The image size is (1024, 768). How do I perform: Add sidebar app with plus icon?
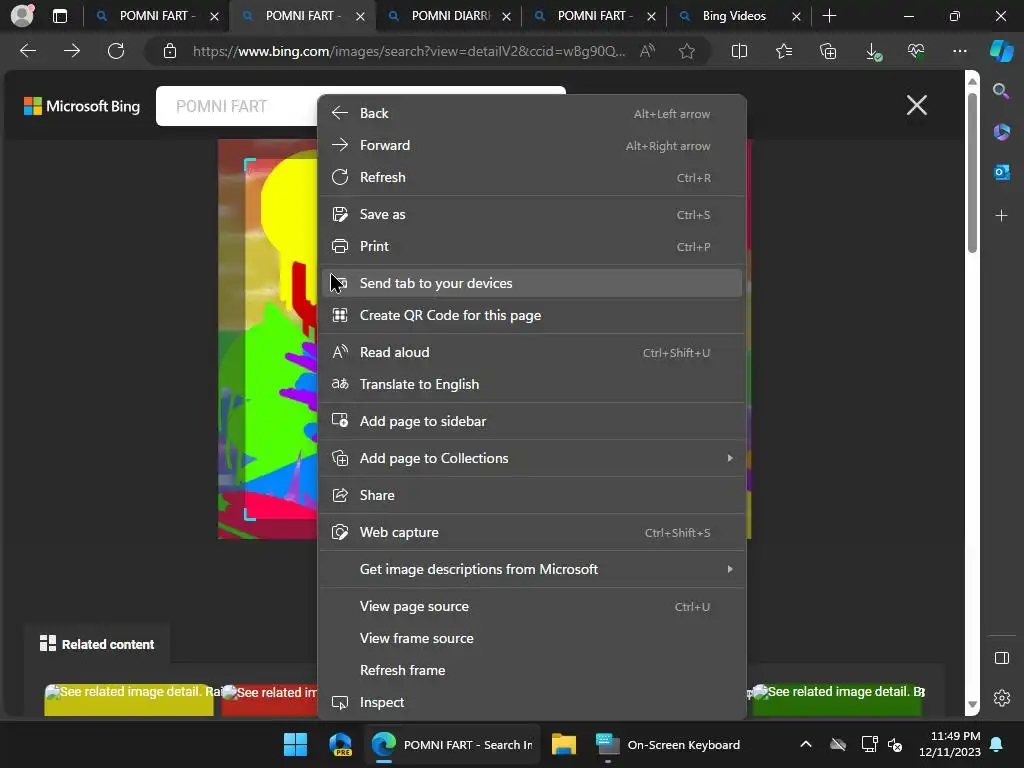(x=1001, y=216)
